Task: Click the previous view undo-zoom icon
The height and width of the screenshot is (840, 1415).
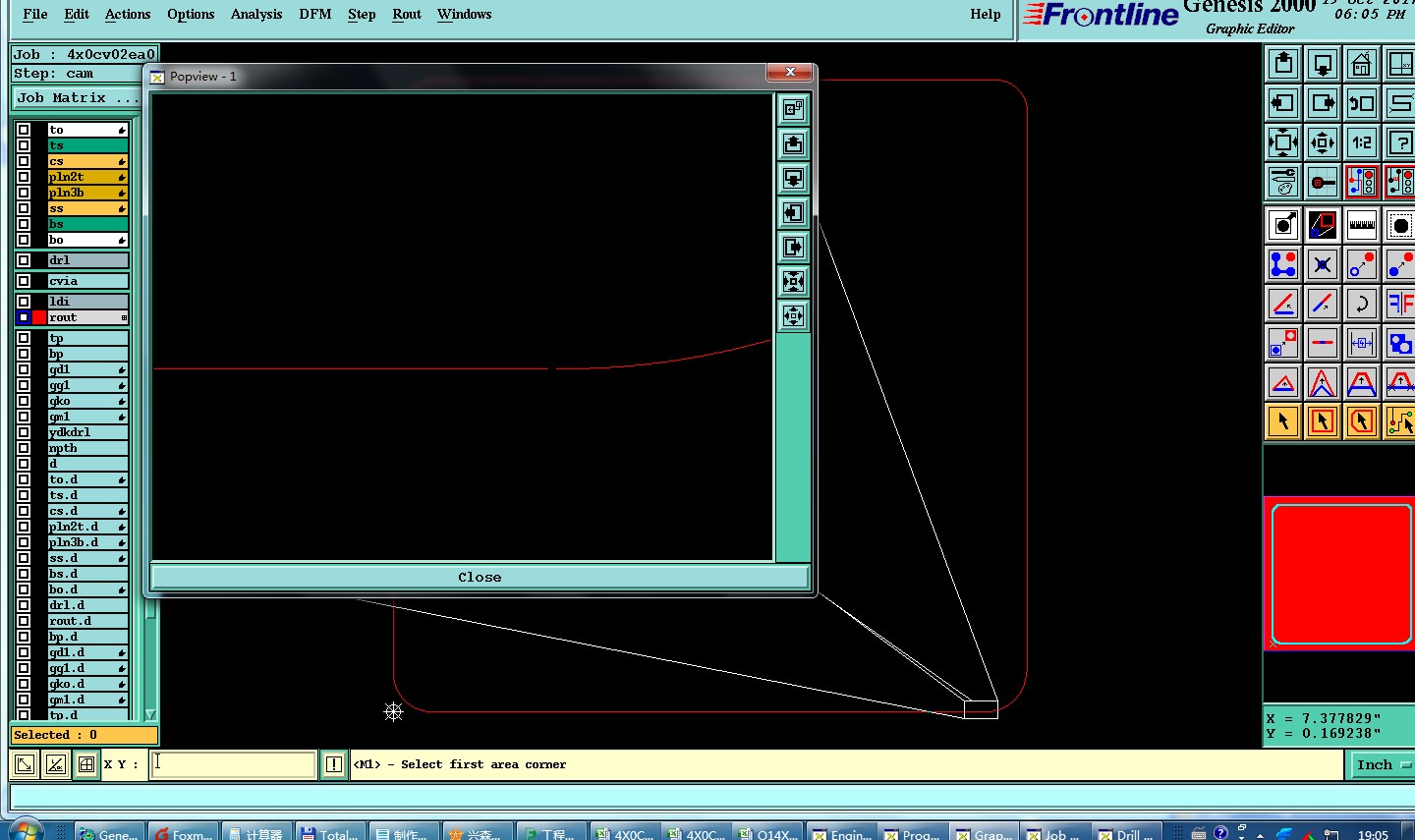Action: 1362,103
